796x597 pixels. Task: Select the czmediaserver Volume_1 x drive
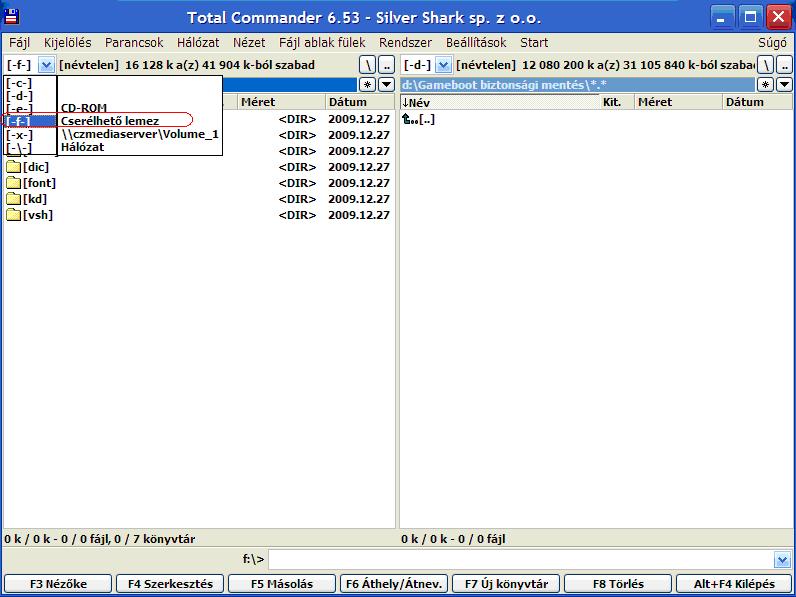pyautogui.click(x=138, y=134)
